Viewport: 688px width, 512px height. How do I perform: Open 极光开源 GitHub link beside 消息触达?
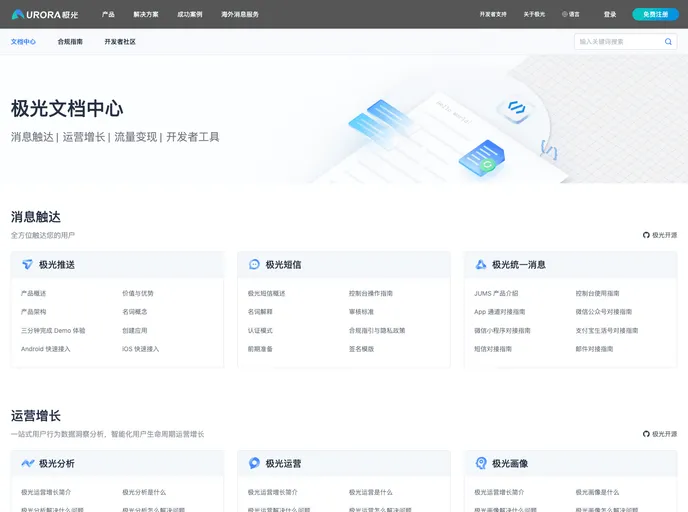pos(660,235)
